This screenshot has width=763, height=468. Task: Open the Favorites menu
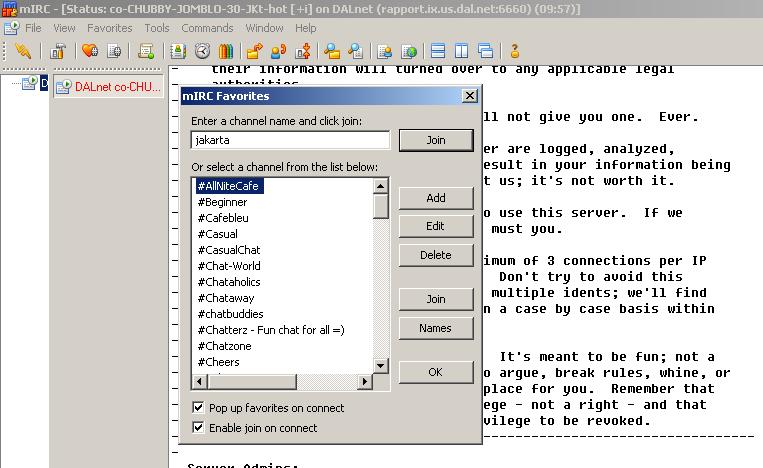point(109,28)
